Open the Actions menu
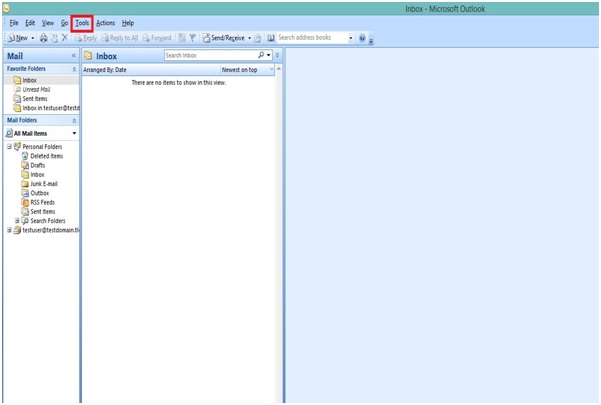 [105, 23]
